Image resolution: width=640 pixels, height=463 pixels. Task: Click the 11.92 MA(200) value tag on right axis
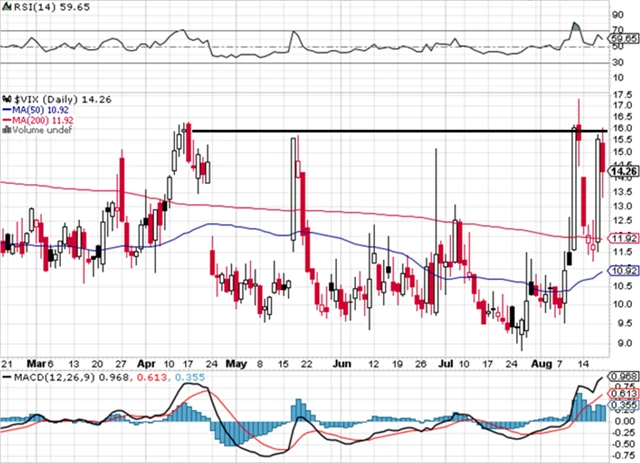click(x=624, y=238)
